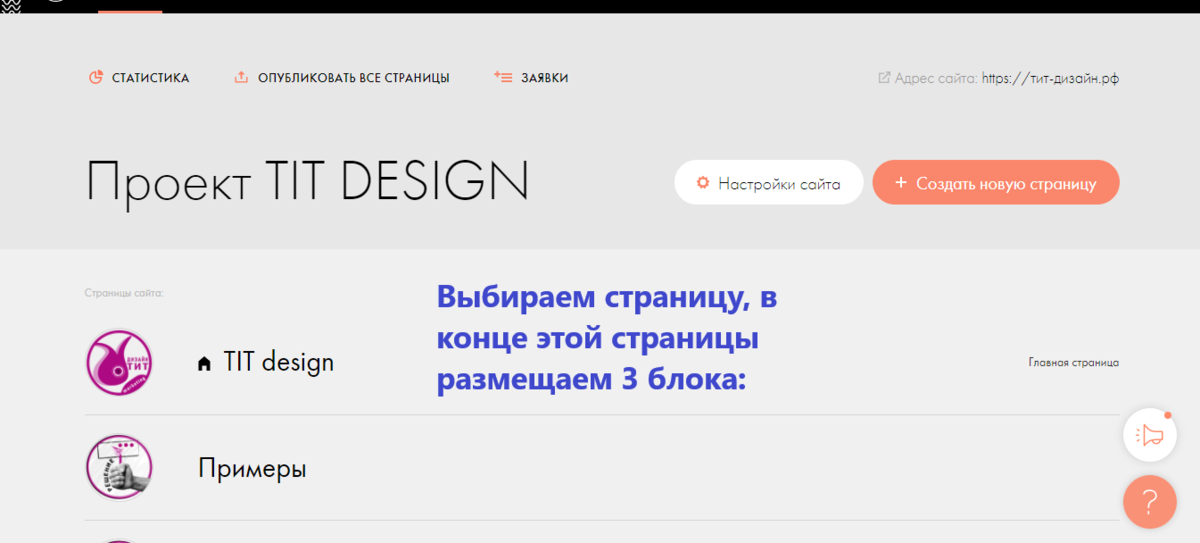The width and height of the screenshot is (1200, 543).
Task: Click the external link icon near Адрес сайта
Action: point(884,77)
